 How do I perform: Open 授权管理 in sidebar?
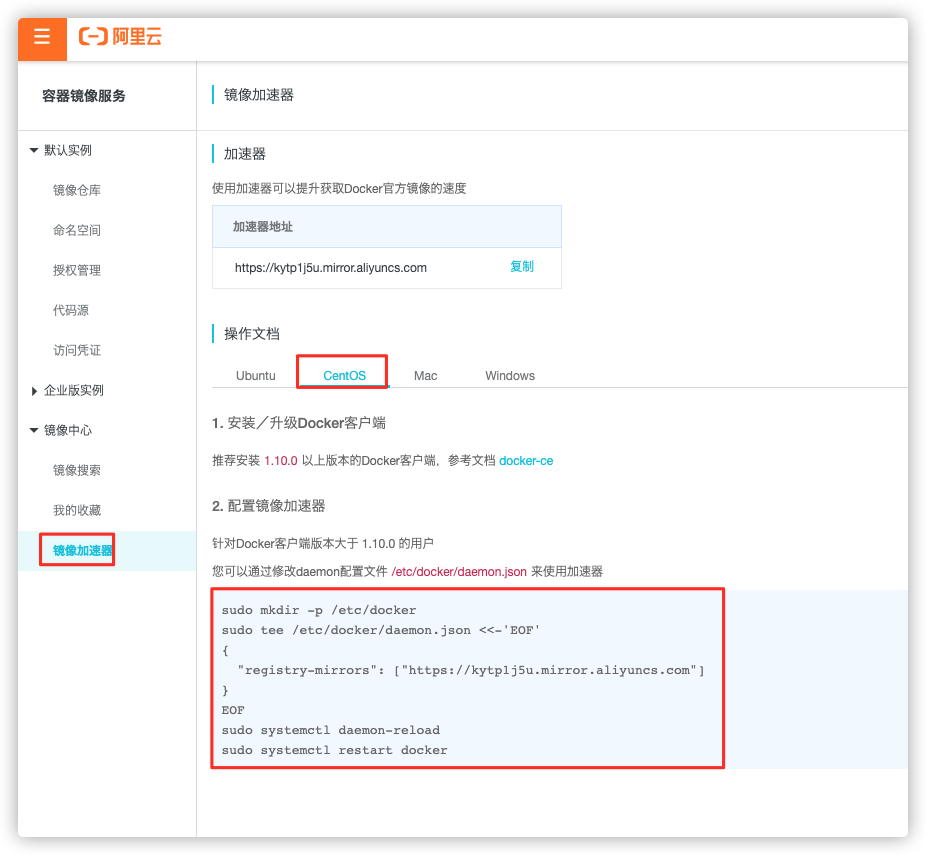click(77, 270)
